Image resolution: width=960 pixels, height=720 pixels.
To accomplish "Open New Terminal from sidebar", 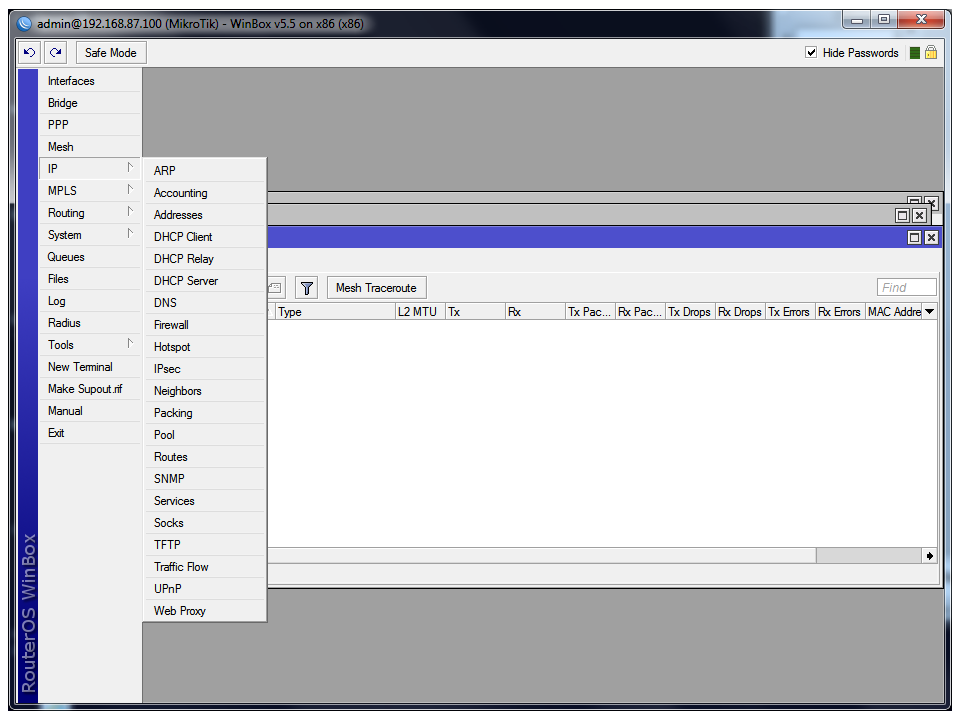I will coord(80,367).
